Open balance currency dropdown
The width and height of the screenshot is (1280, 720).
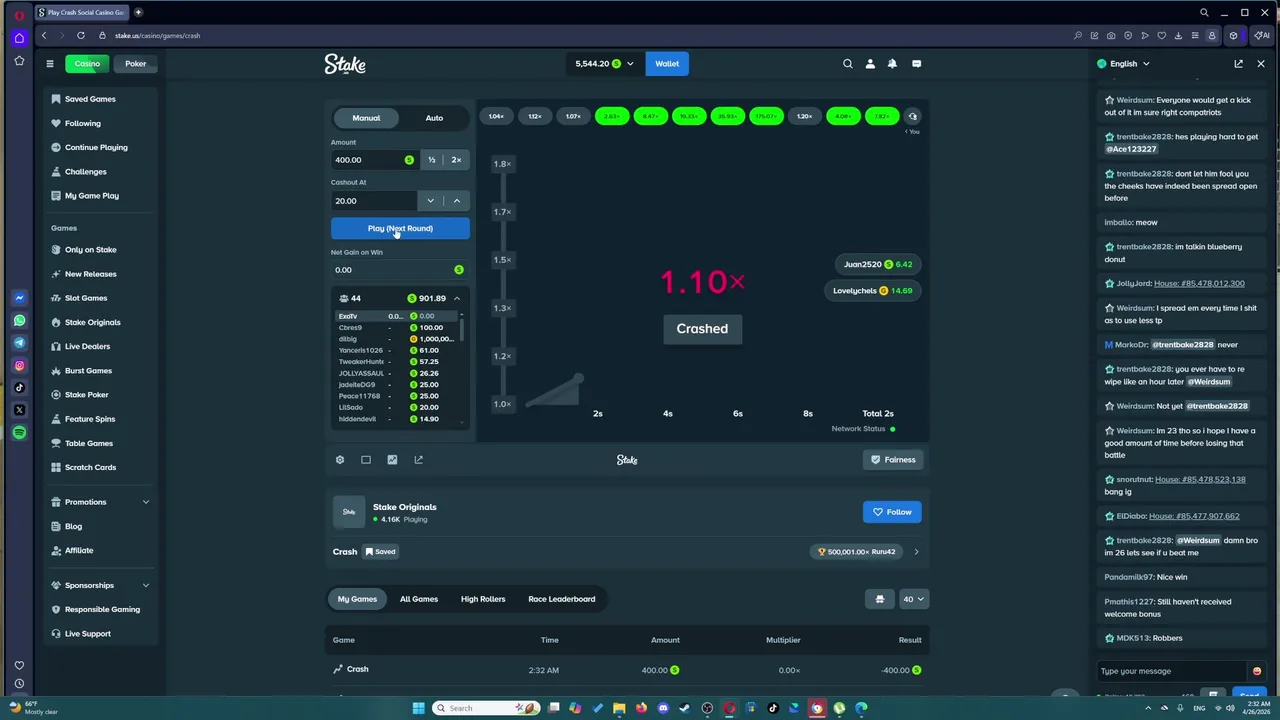604,64
